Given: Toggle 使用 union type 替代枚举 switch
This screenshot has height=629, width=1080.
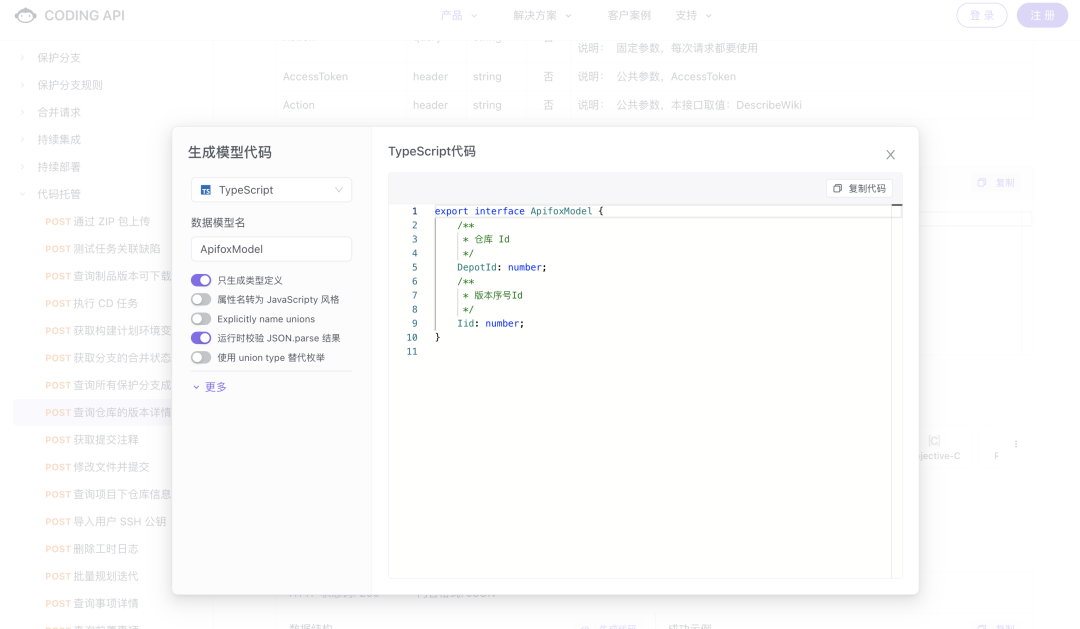Looking at the screenshot, I should 201,358.
